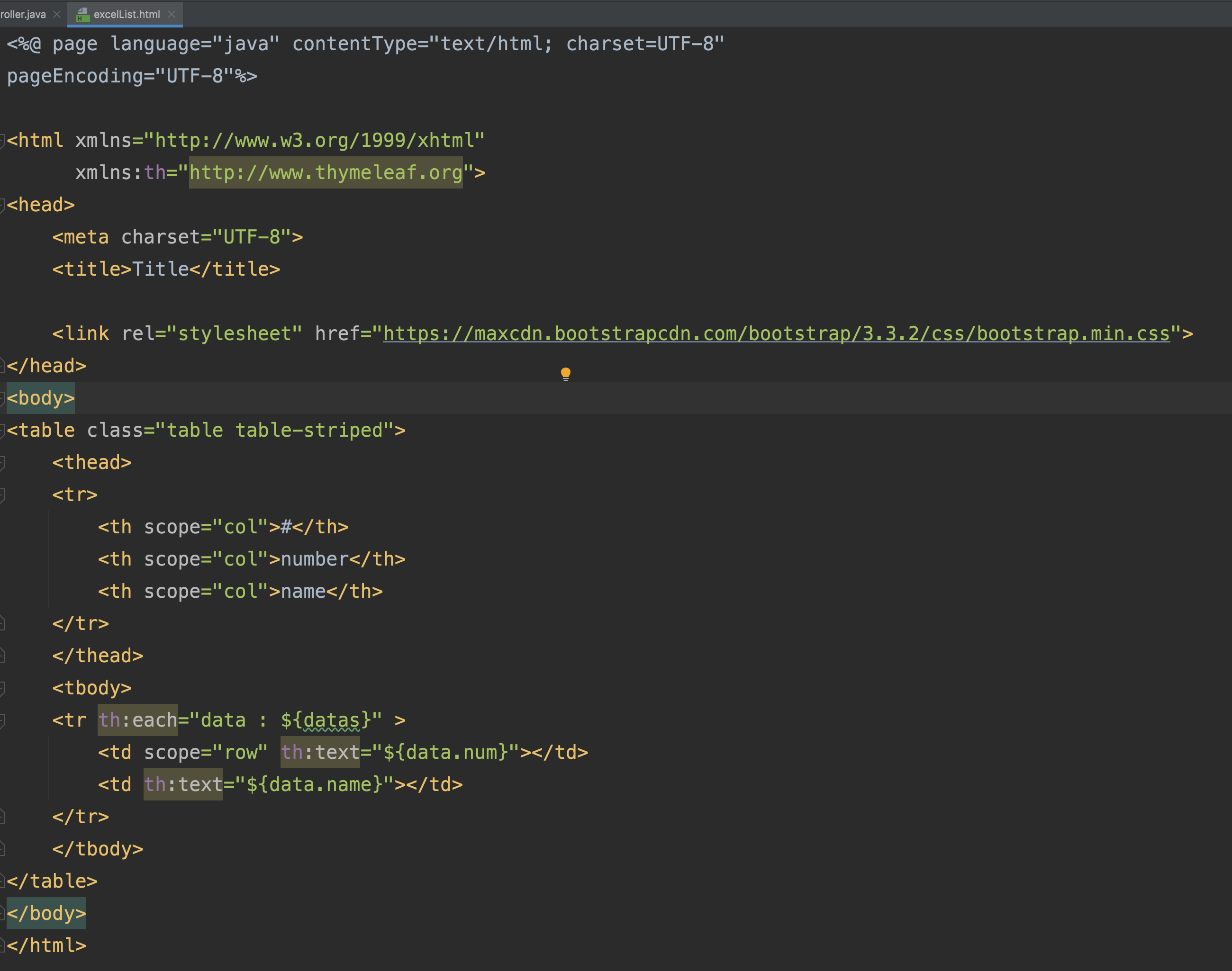
Task: Fold the body tag block
Action: coord(2,398)
